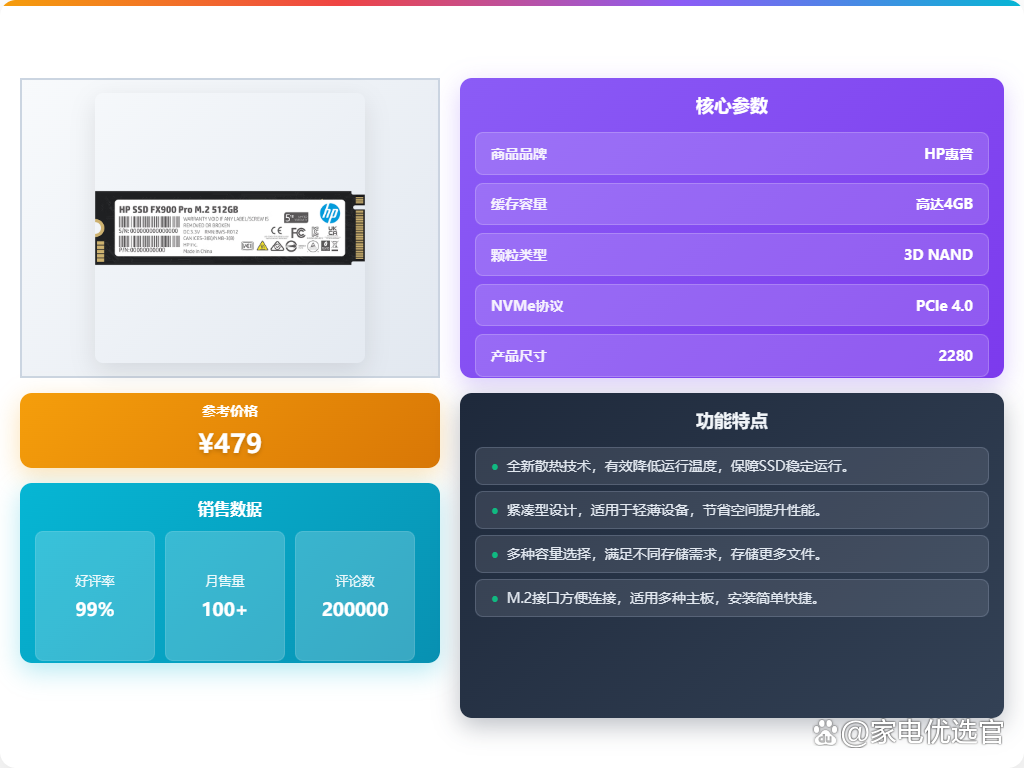Click the 功能特点 heading
Image resolution: width=1024 pixels, height=768 pixels.
click(x=731, y=421)
